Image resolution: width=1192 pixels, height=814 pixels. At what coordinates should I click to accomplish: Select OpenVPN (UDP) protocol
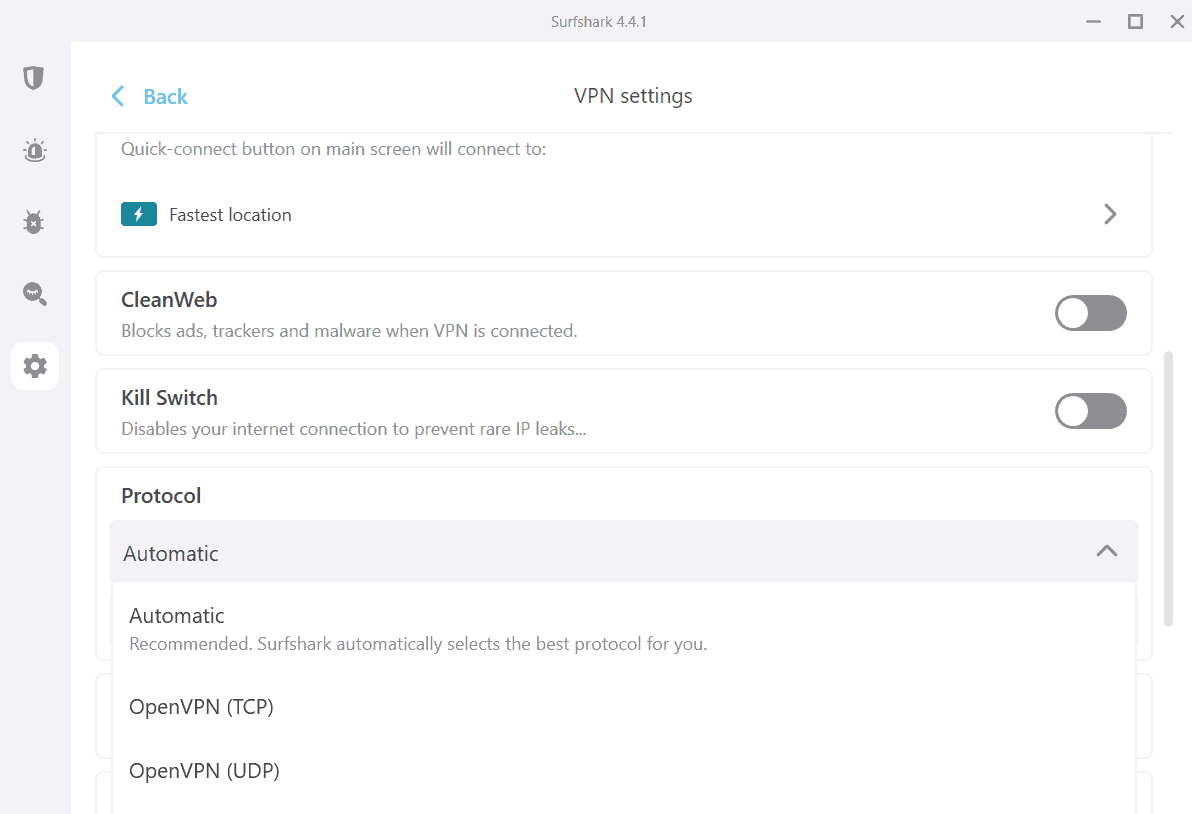point(204,770)
